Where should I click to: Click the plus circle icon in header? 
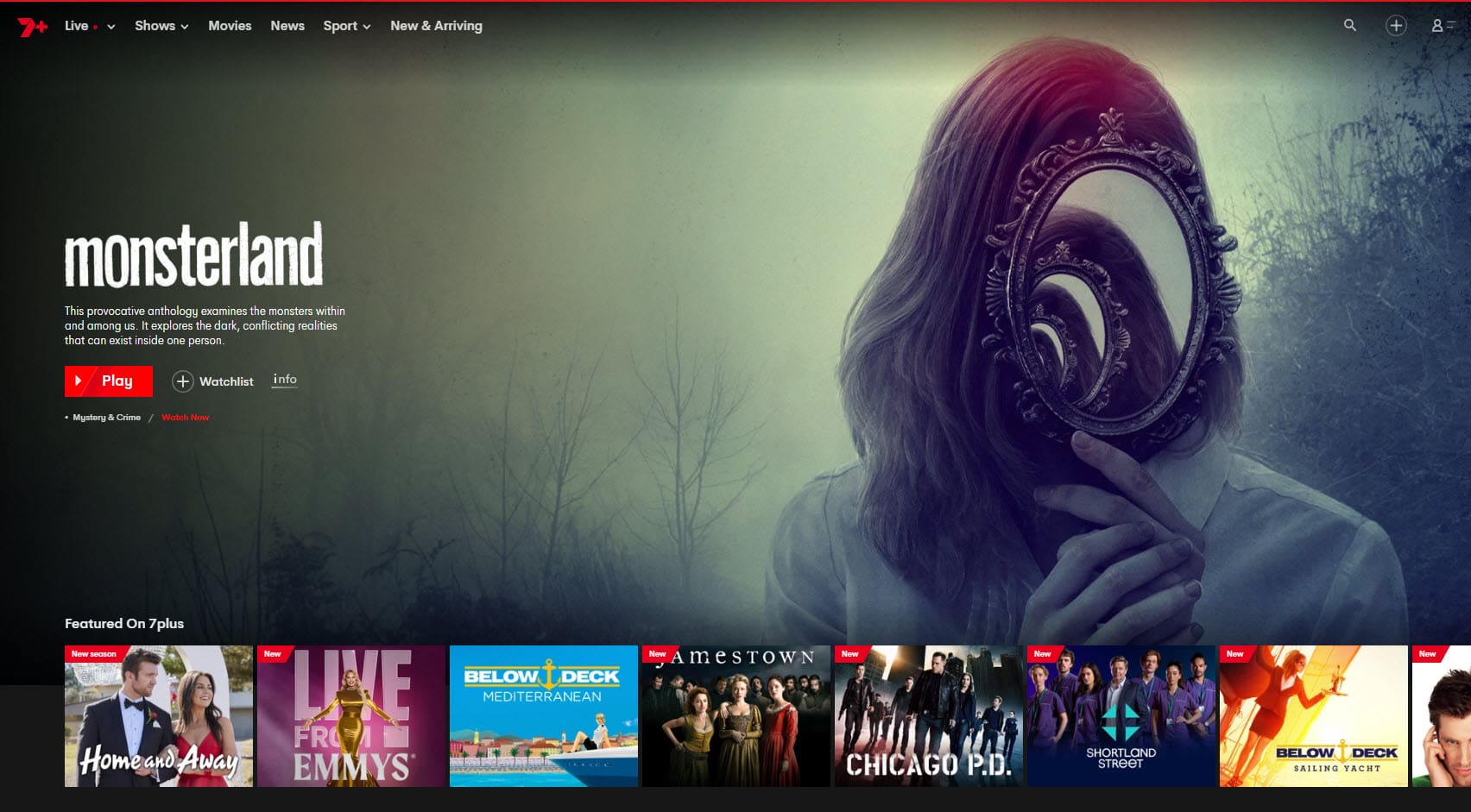[1395, 26]
